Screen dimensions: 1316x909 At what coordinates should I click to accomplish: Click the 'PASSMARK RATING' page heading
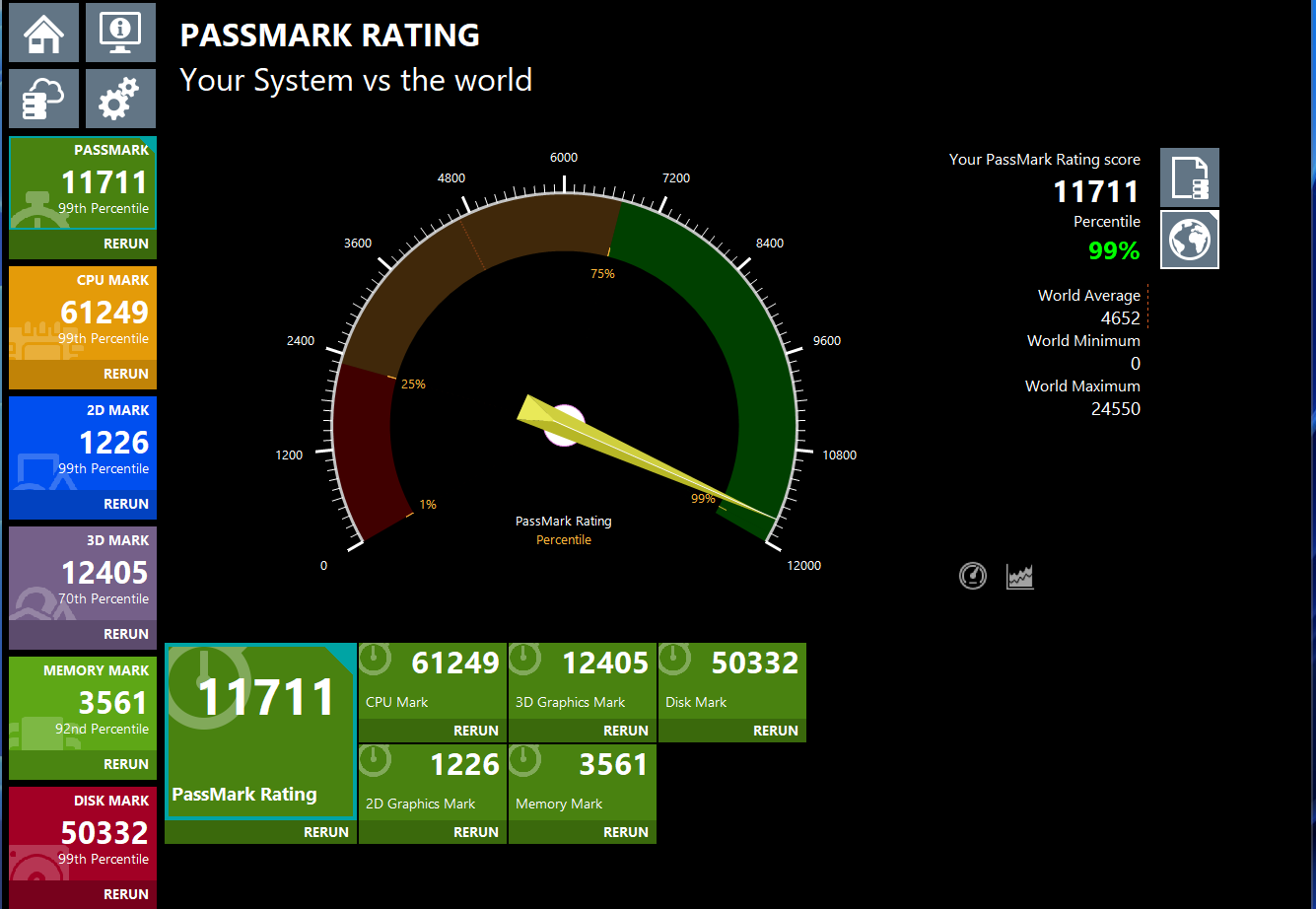[330, 35]
